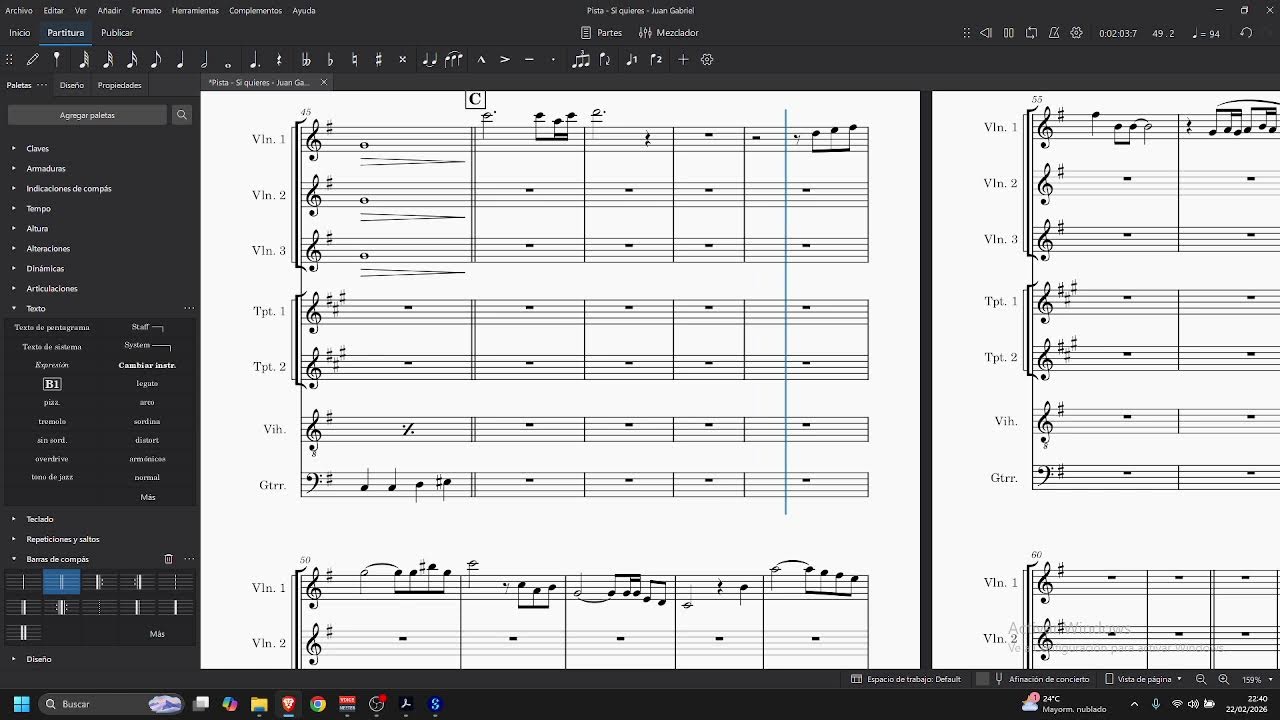Pause the playback
Screen dimensions: 1280x720
coord(1009,33)
